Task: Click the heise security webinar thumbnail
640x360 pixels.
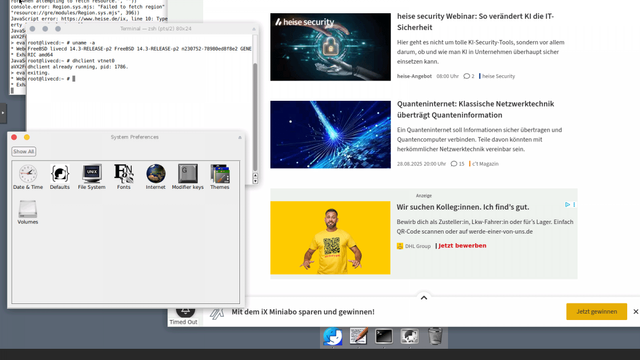Action: tap(330, 47)
